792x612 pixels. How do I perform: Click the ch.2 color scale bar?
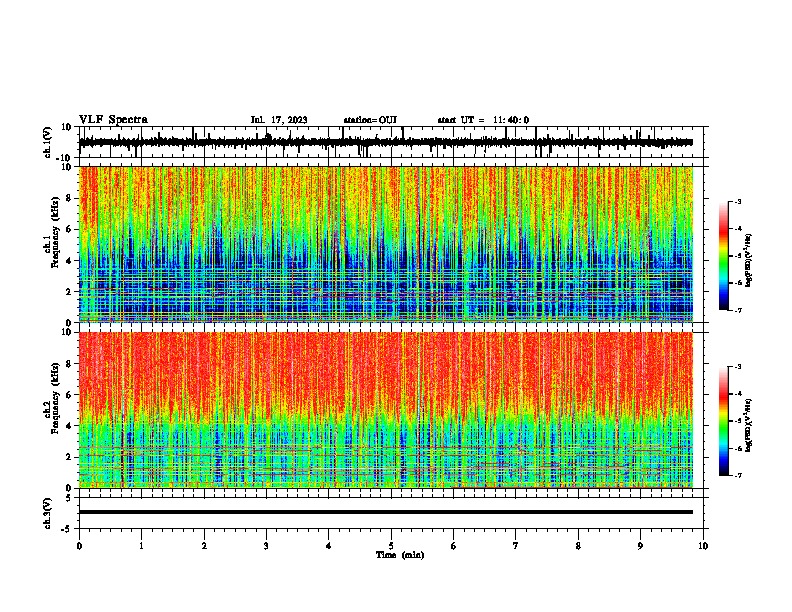pos(723,421)
